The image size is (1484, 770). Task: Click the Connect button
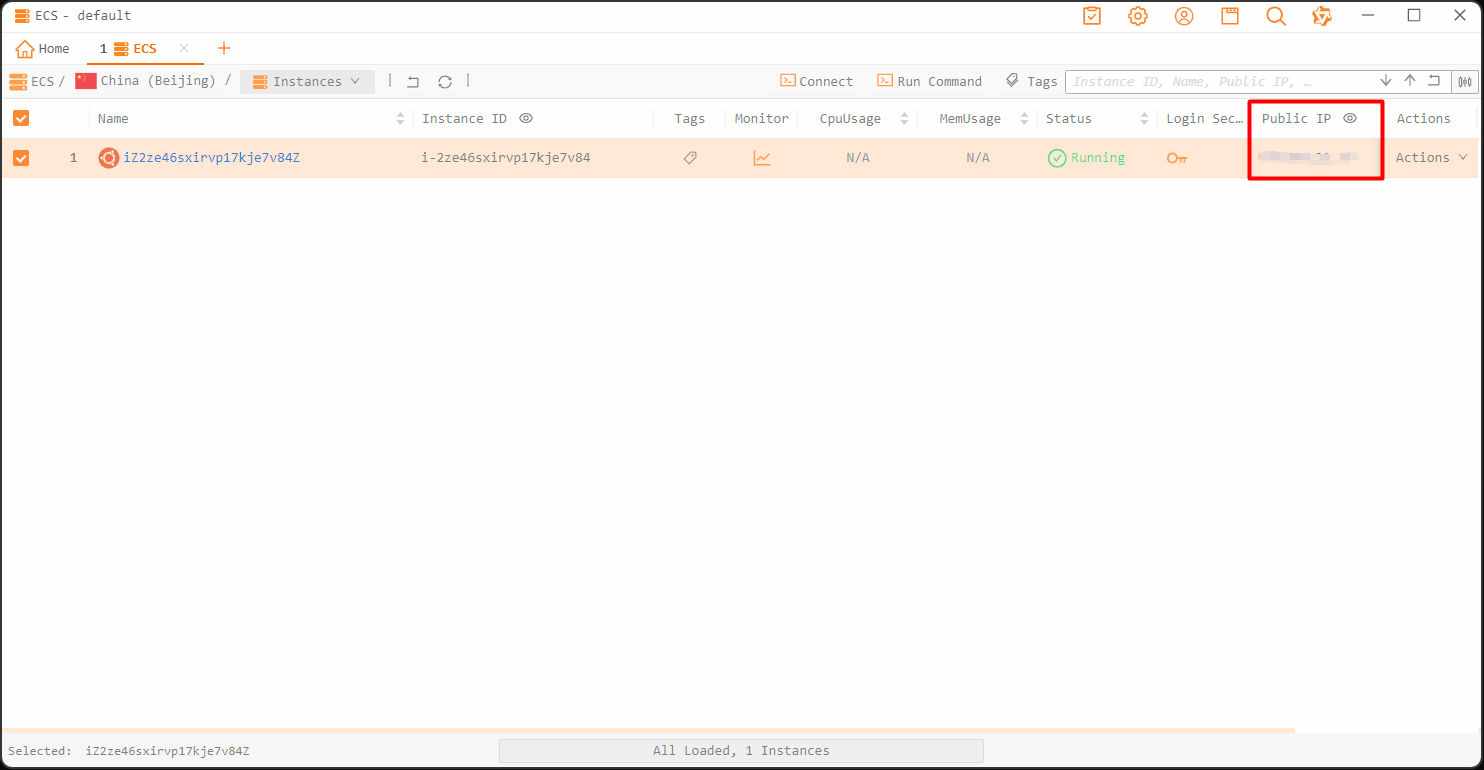pos(816,82)
